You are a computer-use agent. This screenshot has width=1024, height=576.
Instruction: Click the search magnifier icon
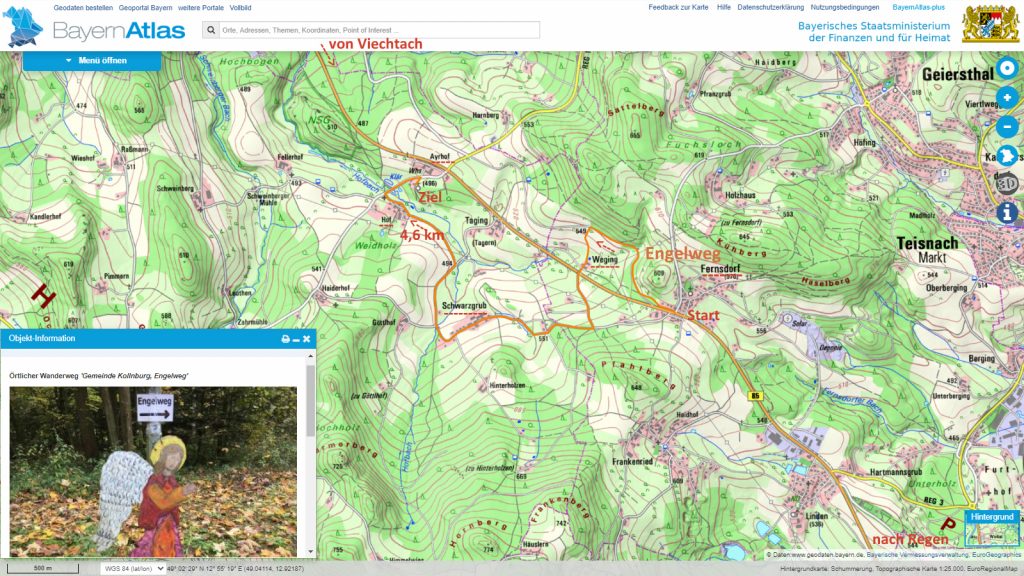(210, 30)
